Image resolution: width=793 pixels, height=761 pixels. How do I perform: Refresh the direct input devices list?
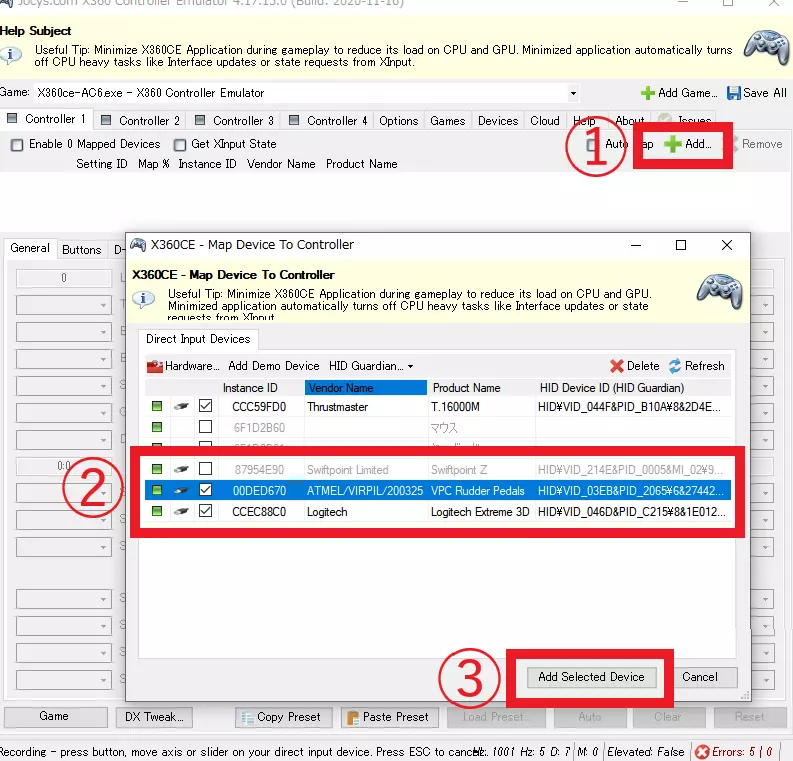coord(696,366)
